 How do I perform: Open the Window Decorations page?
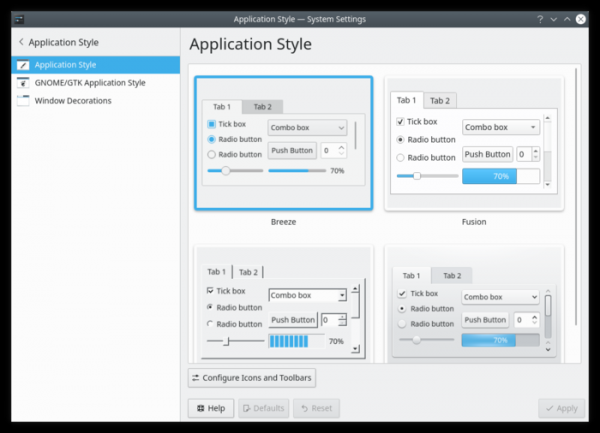point(72,101)
